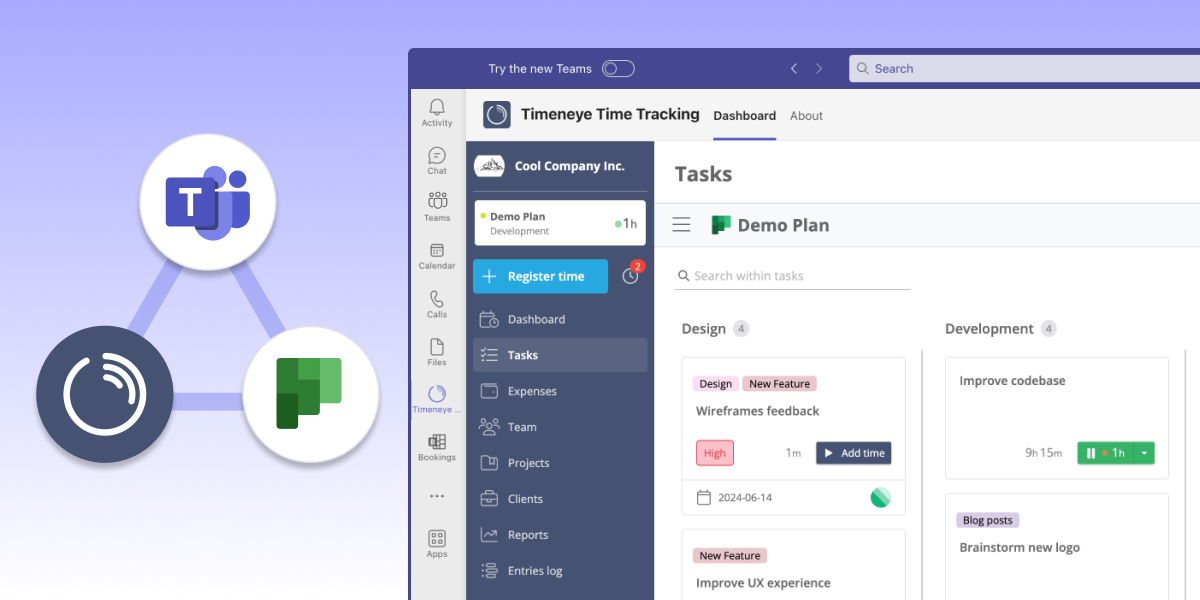Open the Calls icon in the rail
The height and width of the screenshot is (600, 1200).
coord(436,303)
